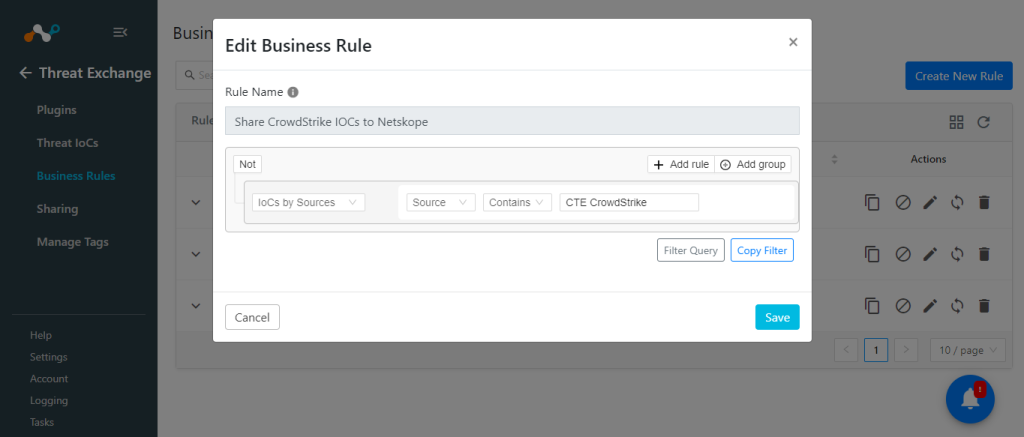The image size is (1024, 437).
Task: Edit pencil icon in the first rule row
Action: coord(930,202)
